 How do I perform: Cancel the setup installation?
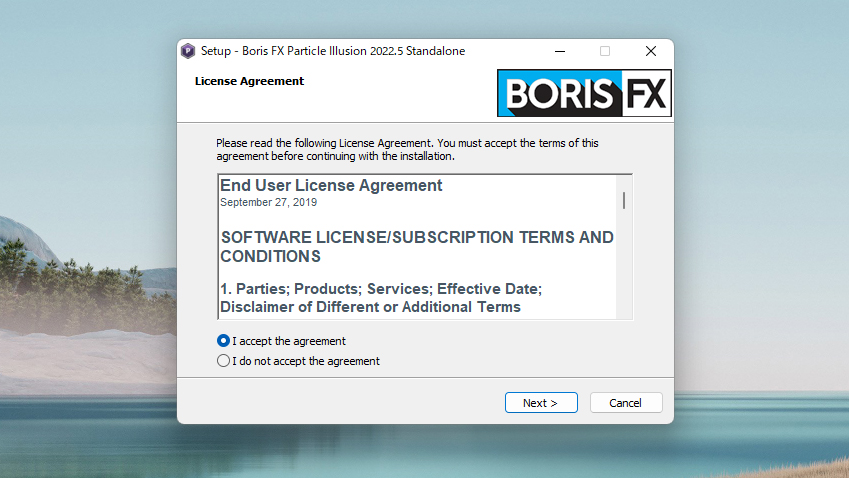click(x=626, y=403)
